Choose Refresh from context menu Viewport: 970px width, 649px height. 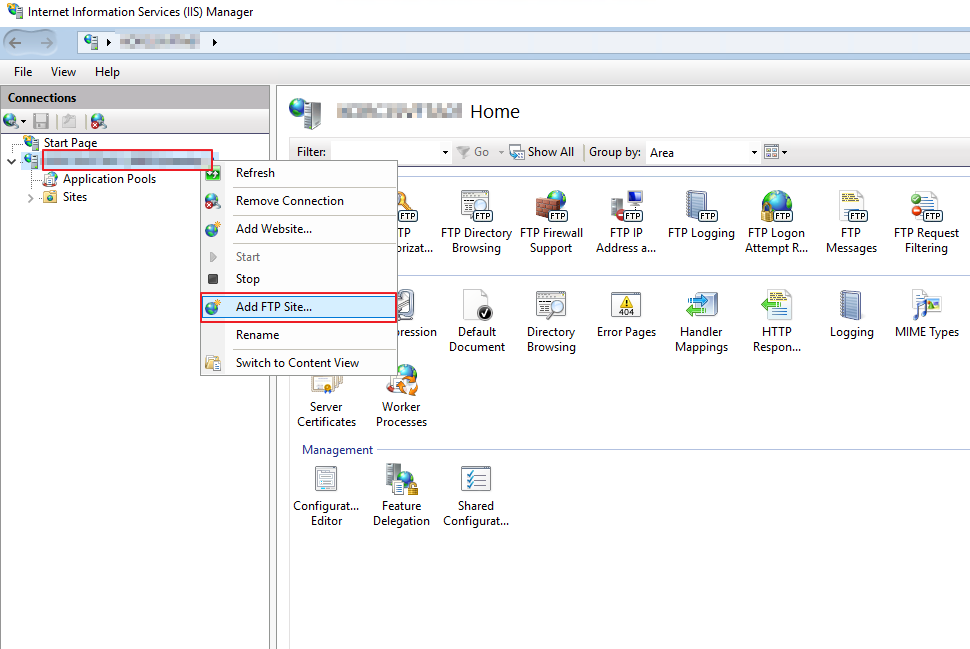click(299, 173)
